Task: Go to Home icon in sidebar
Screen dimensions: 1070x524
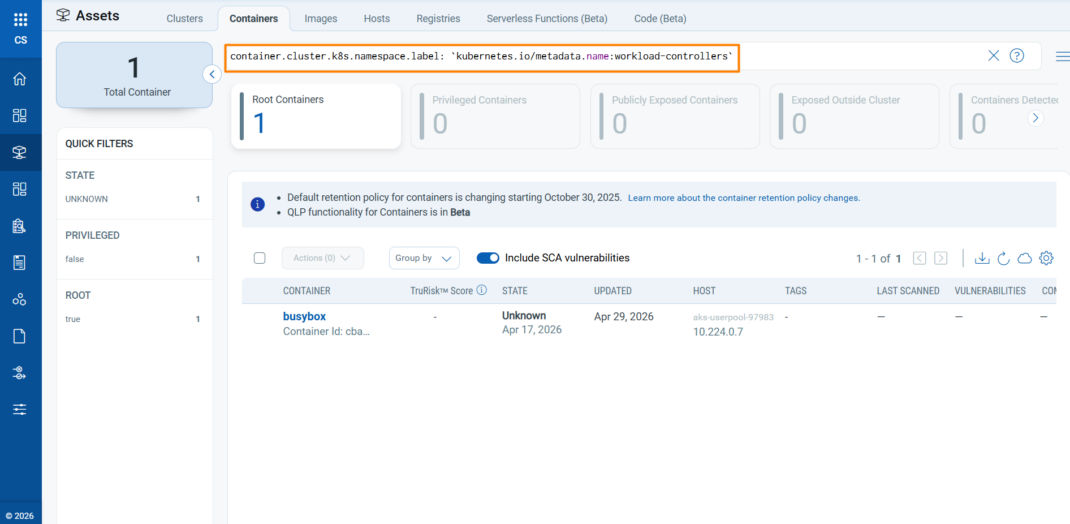Action: (x=20, y=78)
